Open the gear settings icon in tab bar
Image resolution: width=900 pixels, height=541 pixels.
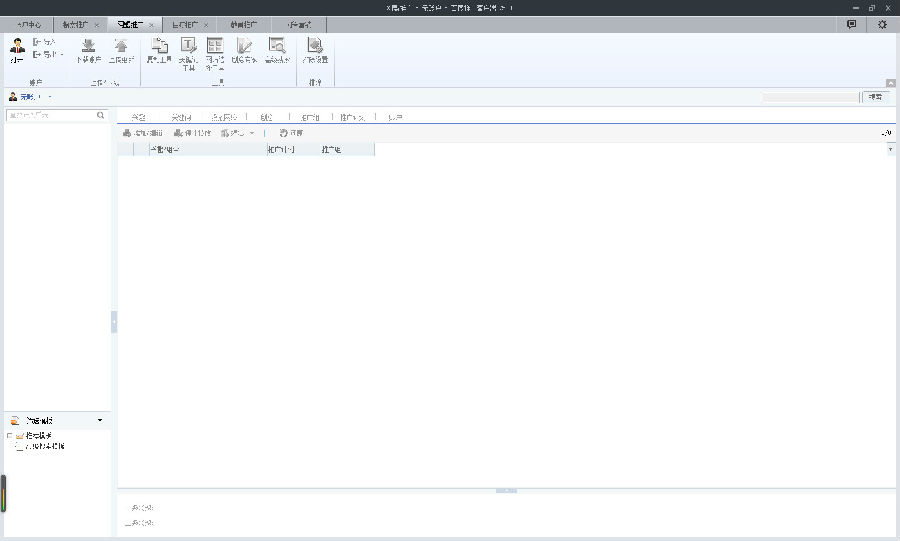[x=882, y=24]
